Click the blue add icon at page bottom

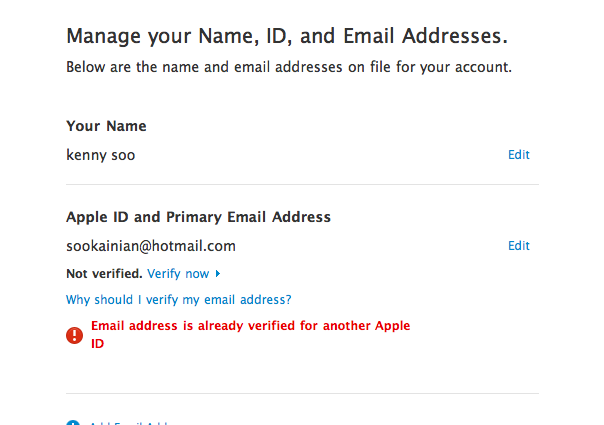[x=73, y=423]
